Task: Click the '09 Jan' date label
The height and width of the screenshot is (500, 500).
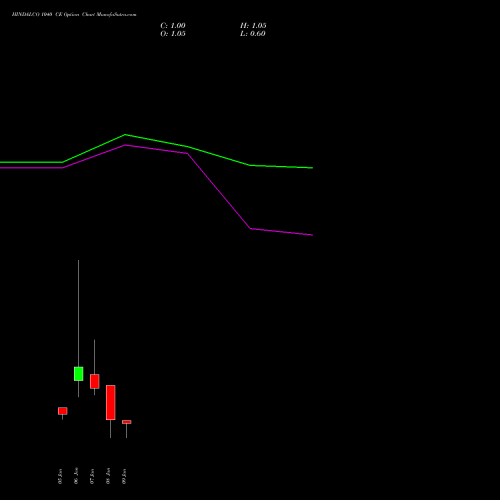Action: coord(124,476)
